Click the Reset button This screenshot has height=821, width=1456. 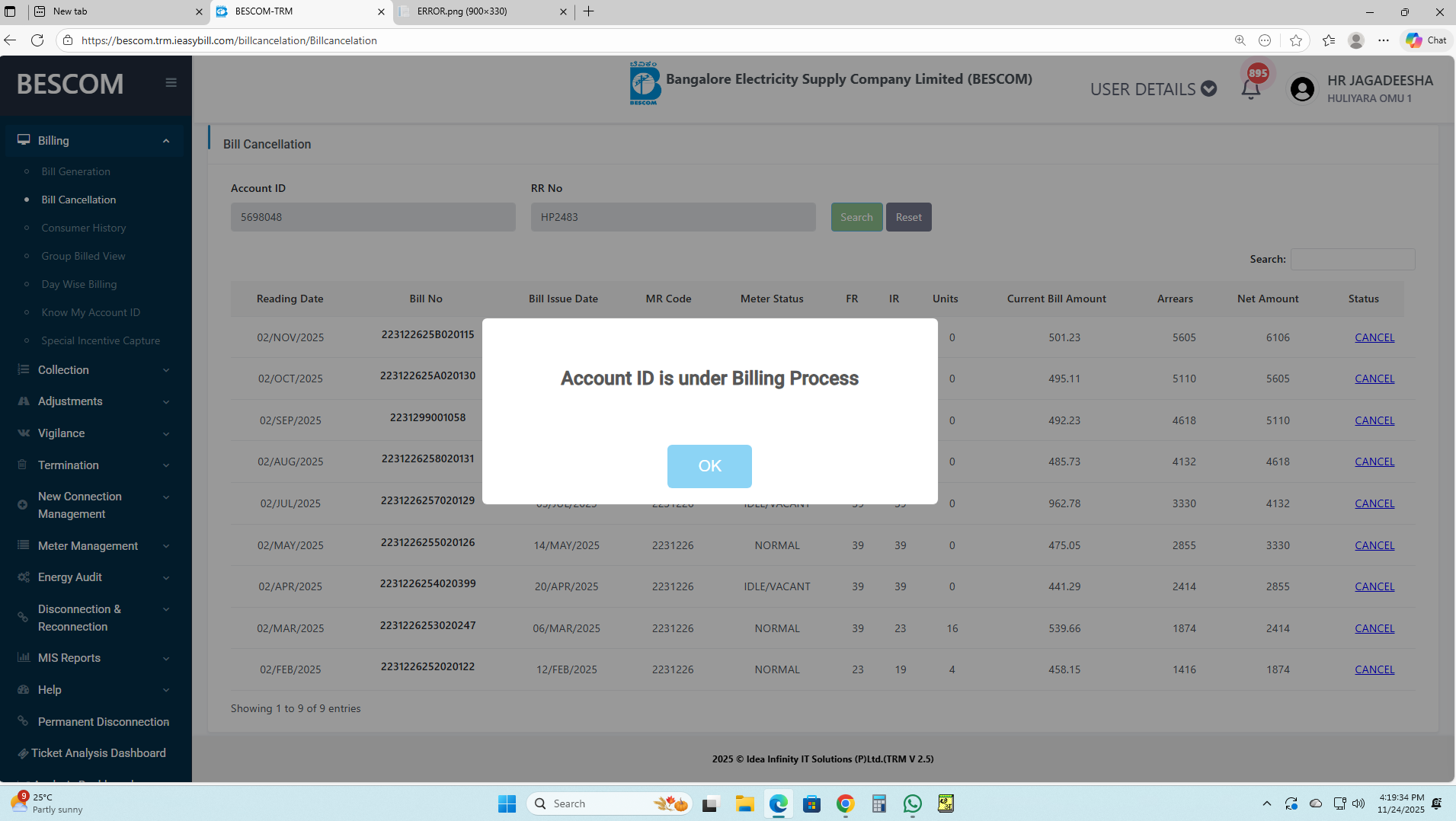(x=908, y=217)
